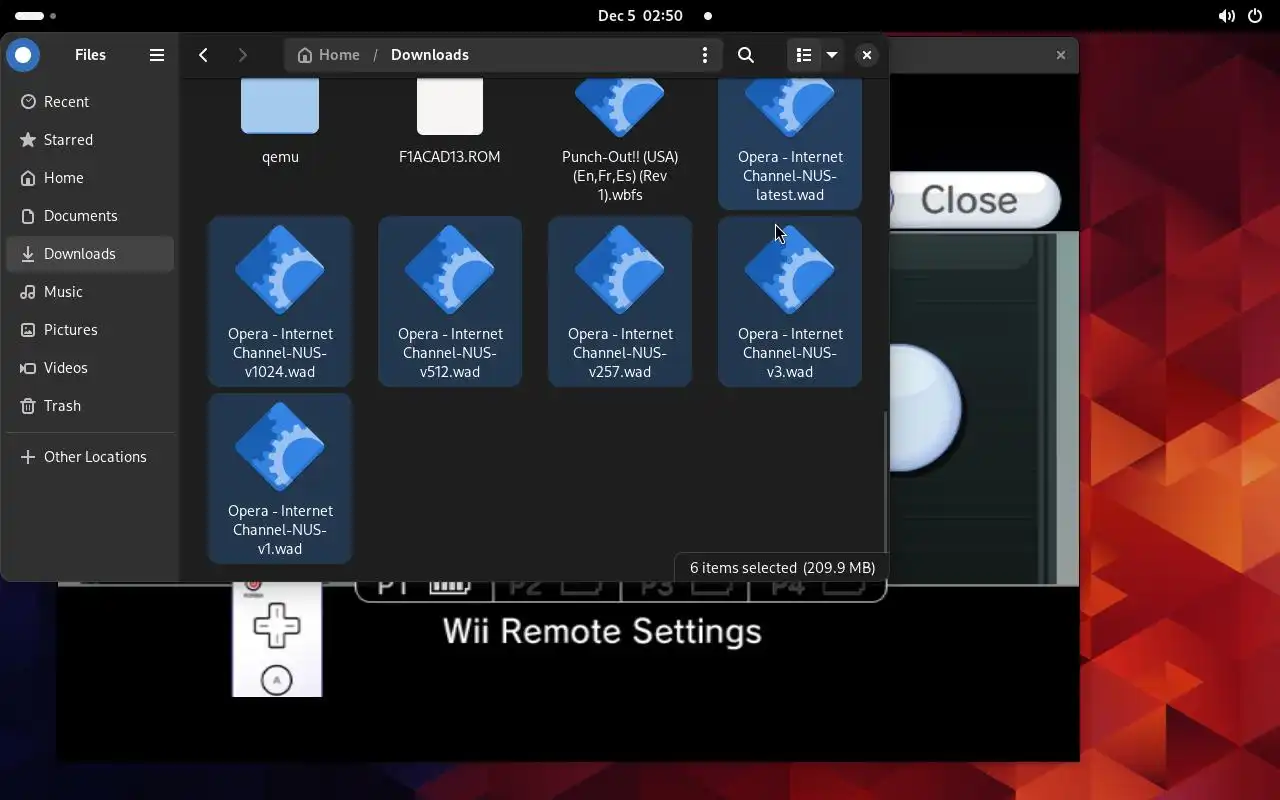Open Videos in the sidebar
1280x800 pixels.
pos(90,368)
